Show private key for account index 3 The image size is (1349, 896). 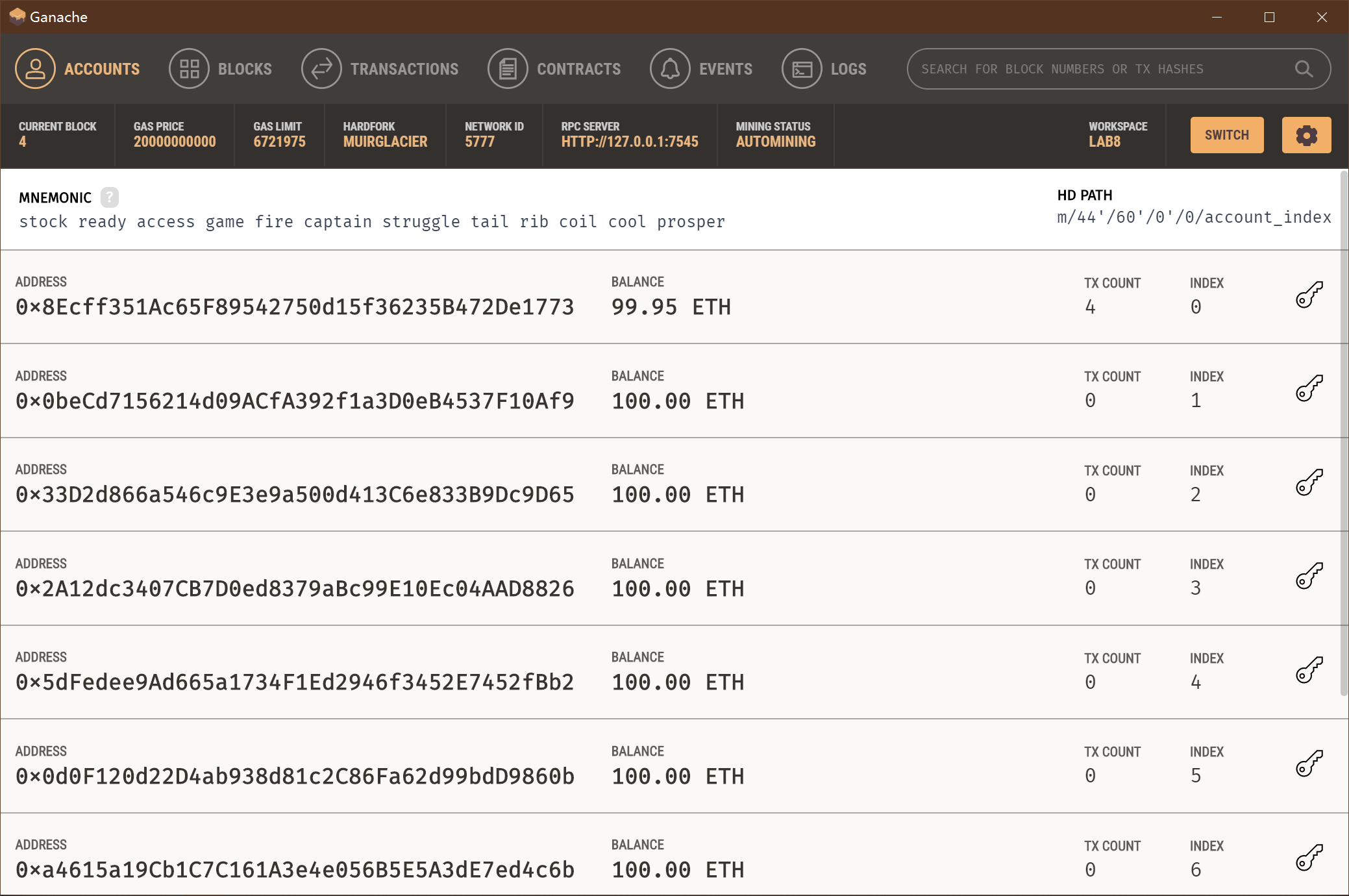[x=1309, y=576]
